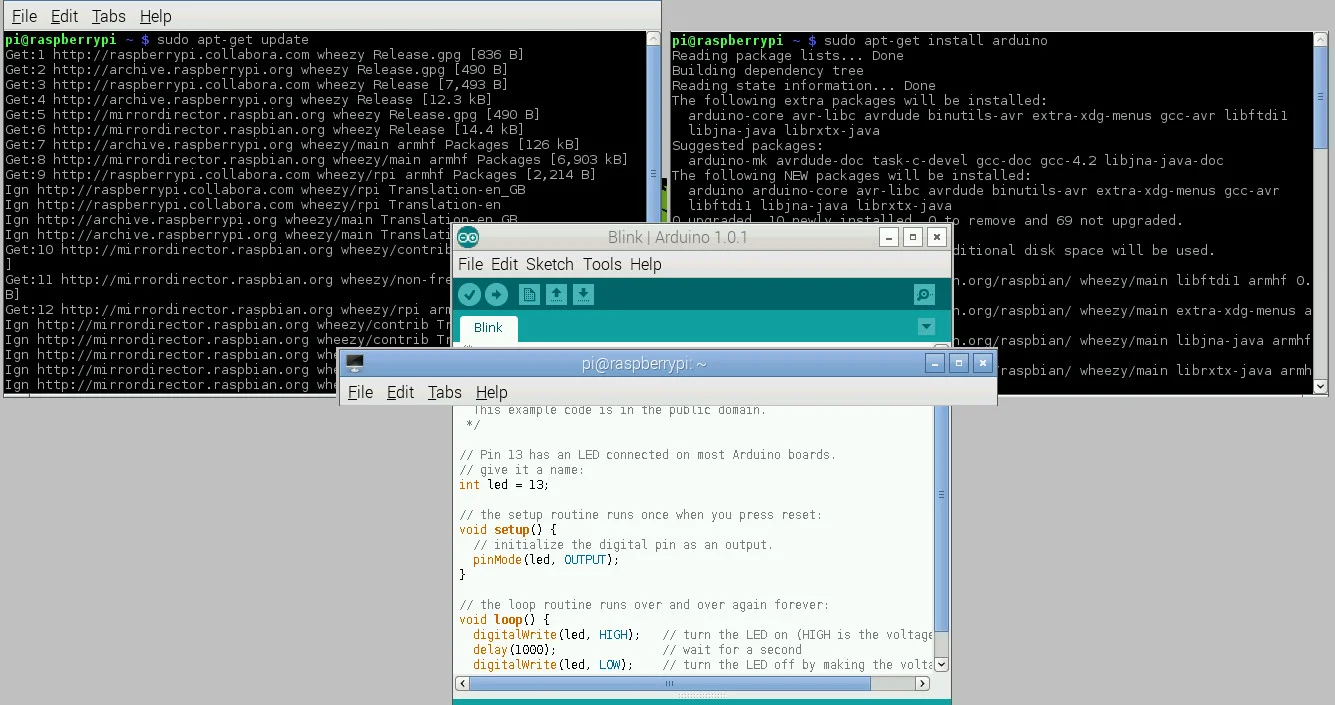Click the down arrow of Arduino editor scrollbar
This screenshot has width=1335, height=705.
(941, 664)
